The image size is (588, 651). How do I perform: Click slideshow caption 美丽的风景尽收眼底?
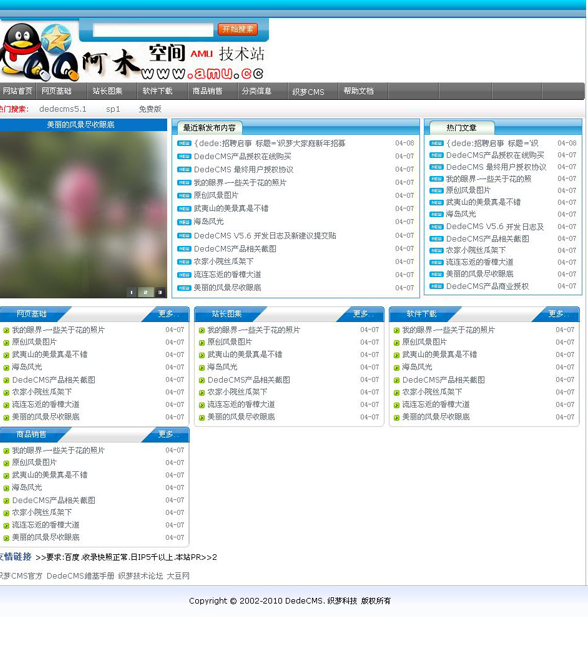tap(81, 125)
